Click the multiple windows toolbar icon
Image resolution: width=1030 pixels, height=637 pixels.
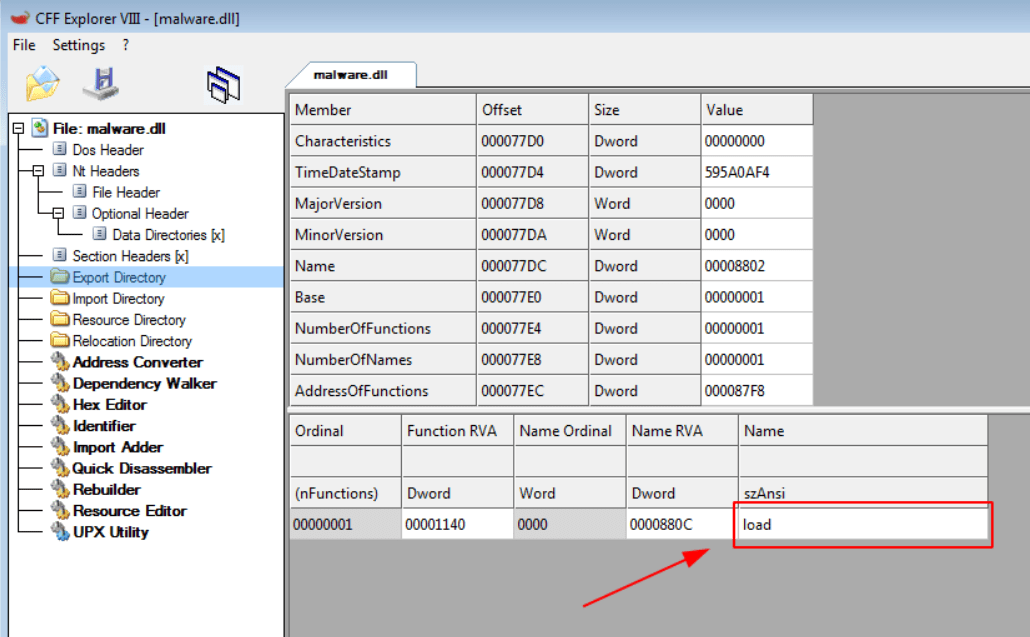click(223, 85)
